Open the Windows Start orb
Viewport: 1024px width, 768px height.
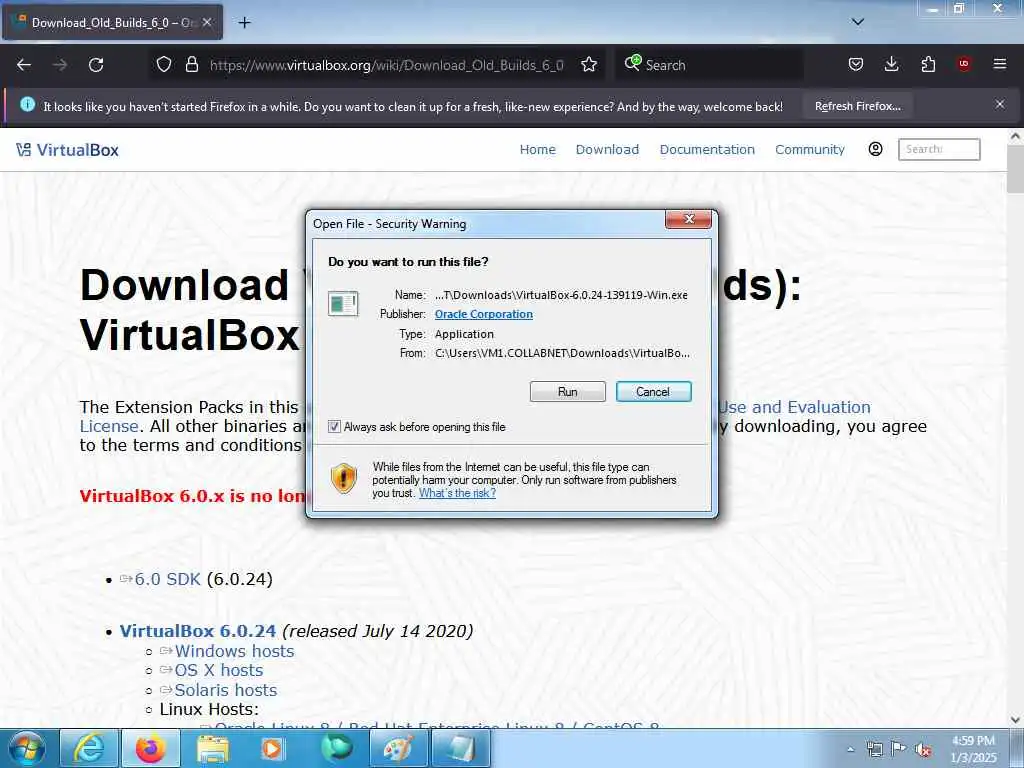point(27,748)
